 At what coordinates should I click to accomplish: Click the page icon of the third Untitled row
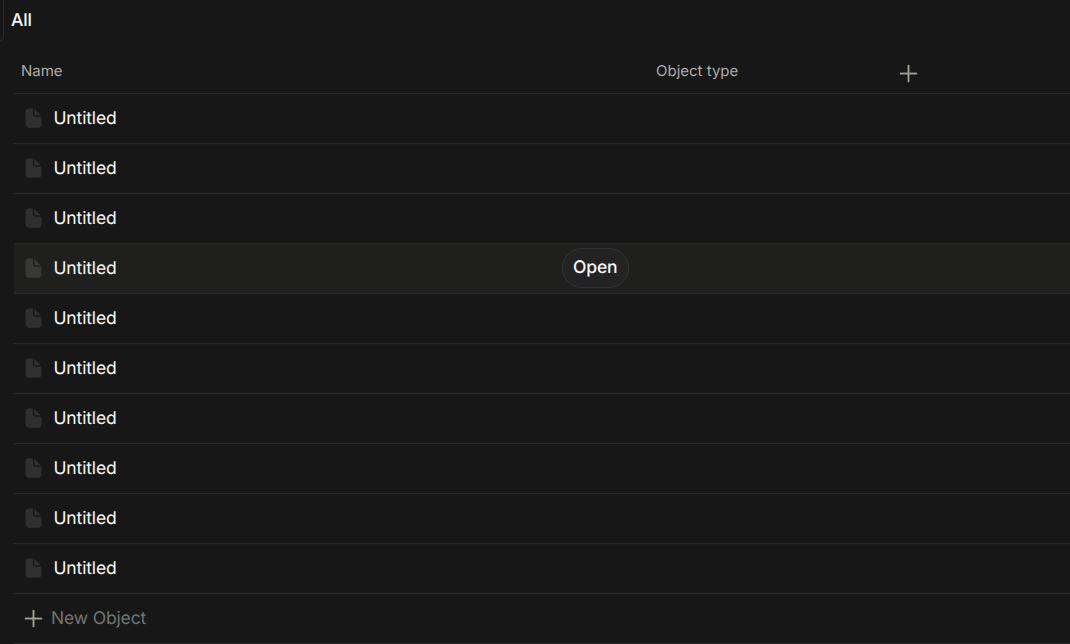33,218
